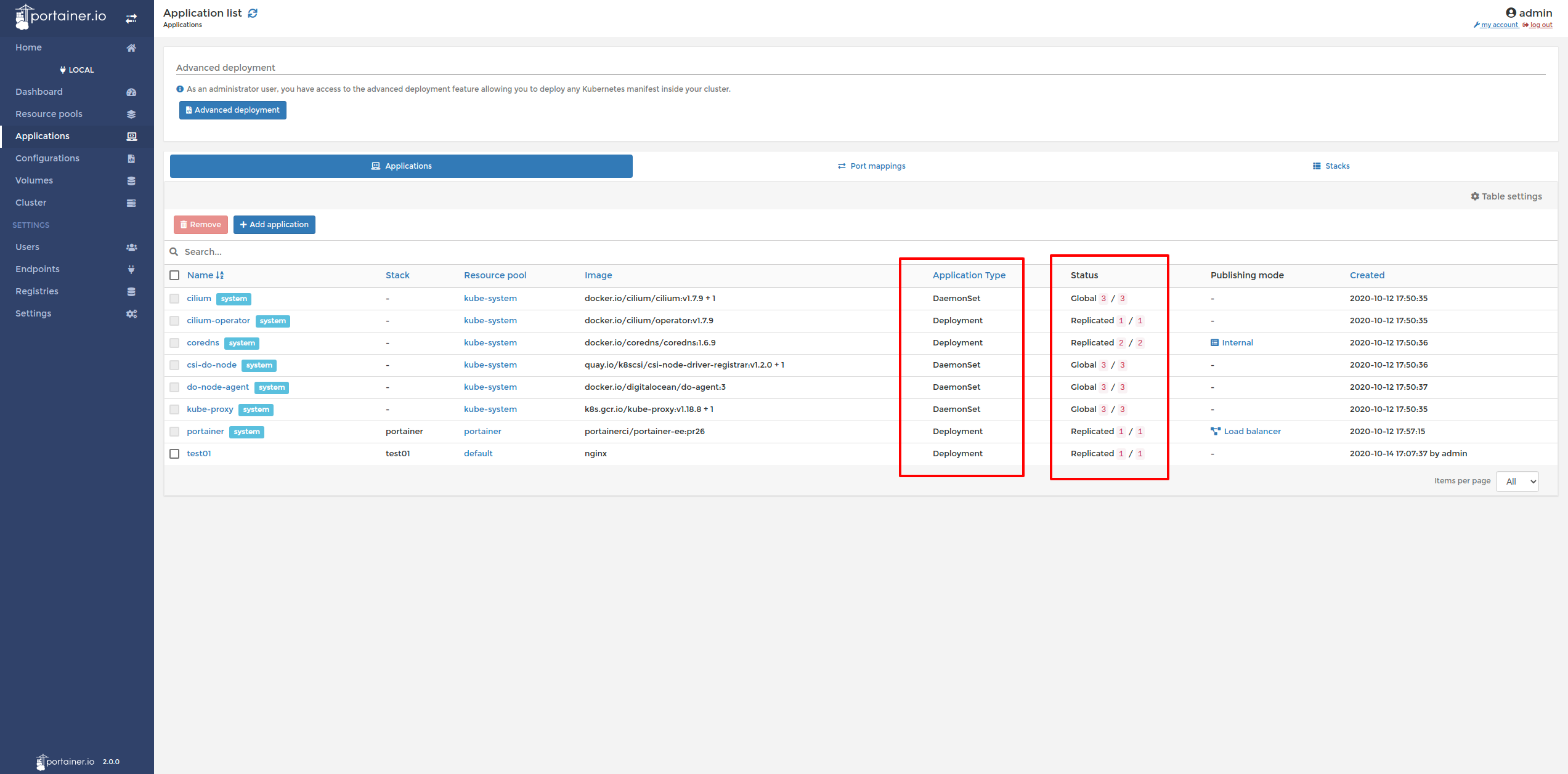
Task: Switch to the Port mappings tab
Action: [871, 166]
